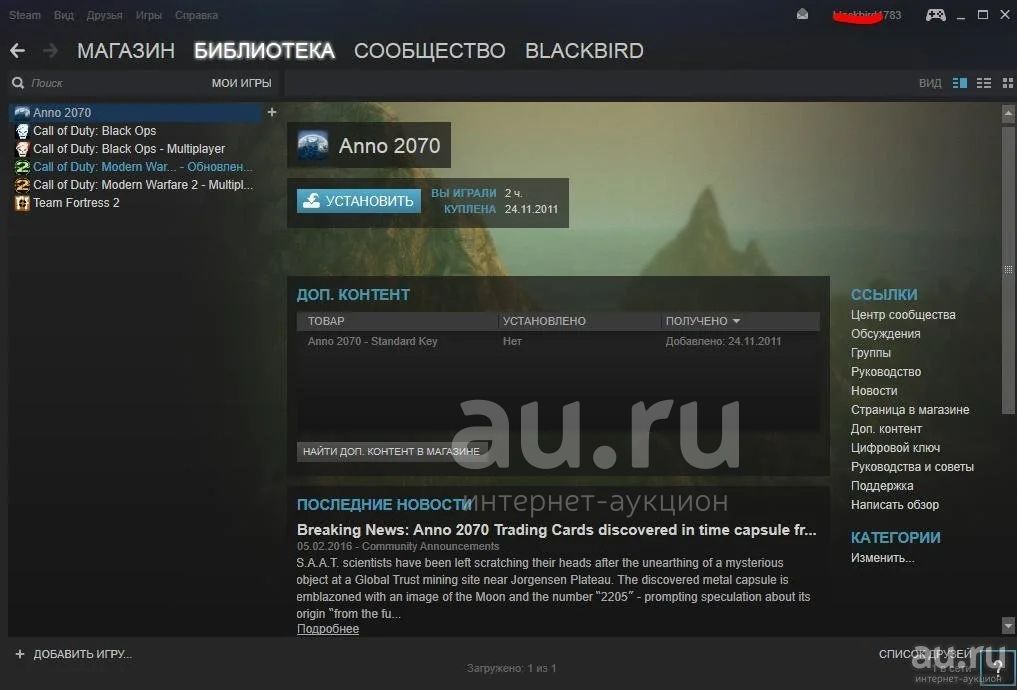
Task: Launch Big Picture mode controller icon
Action: pyautogui.click(x=935, y=14)
